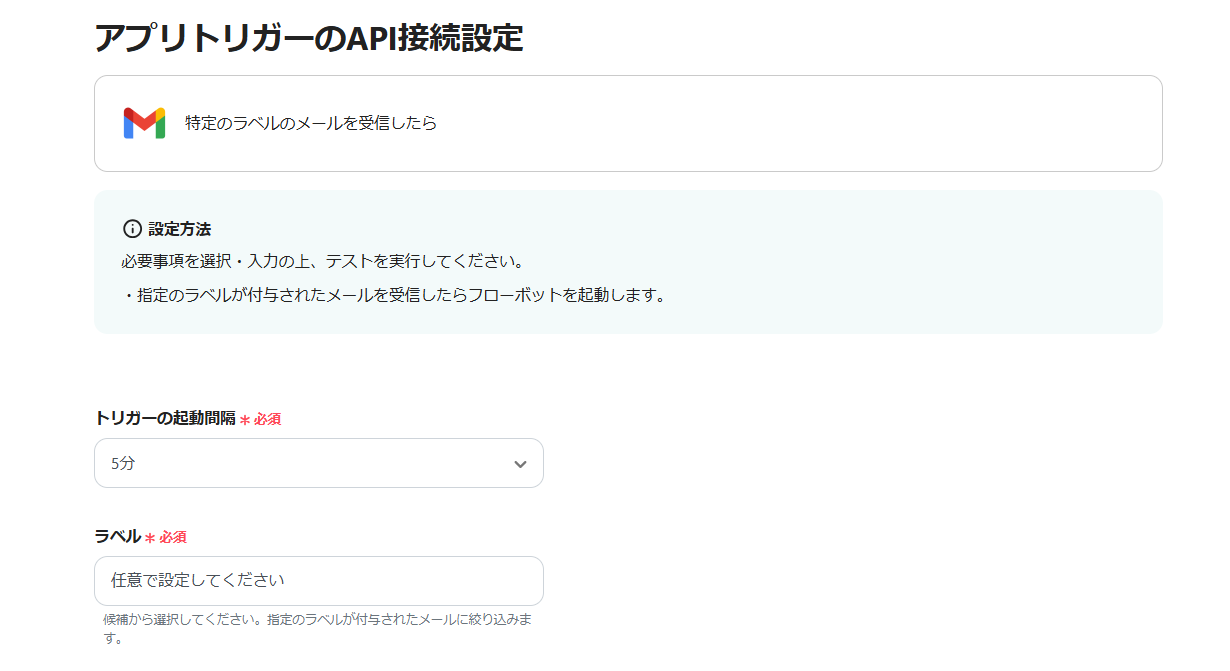Click the ラベル field label text

117,536
